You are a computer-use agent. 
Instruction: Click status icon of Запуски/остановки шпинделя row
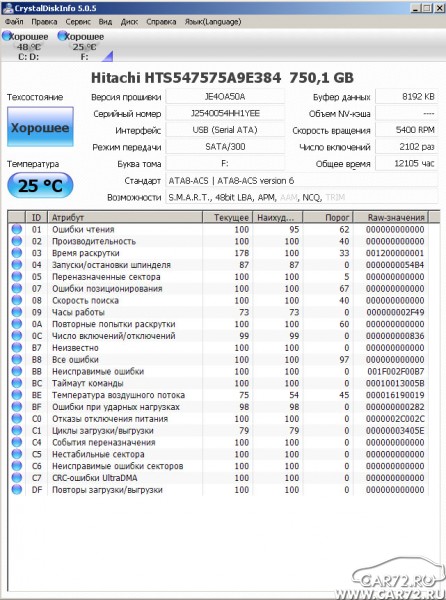16,265
